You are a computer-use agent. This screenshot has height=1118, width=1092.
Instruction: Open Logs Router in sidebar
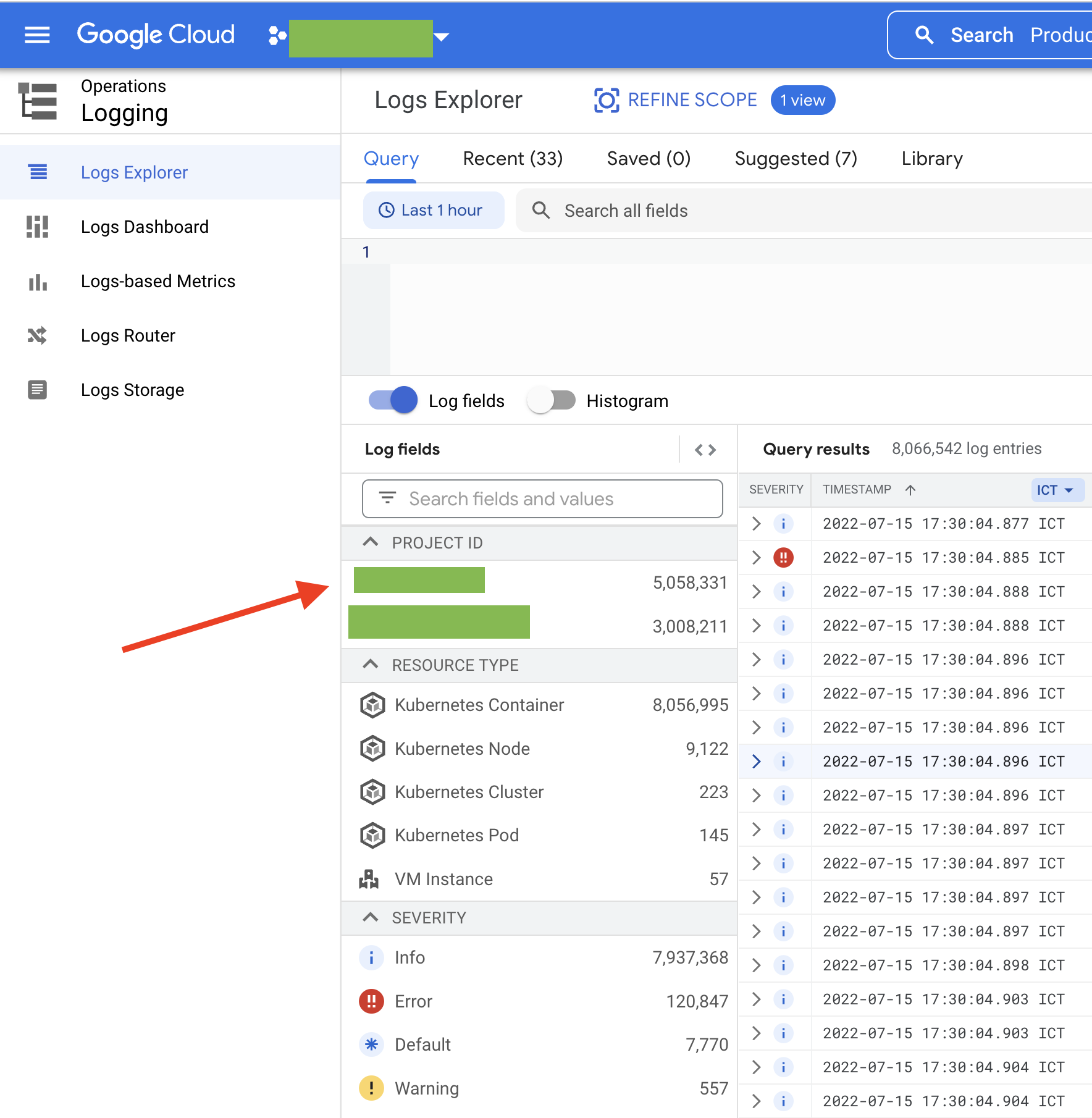[170, 335]
